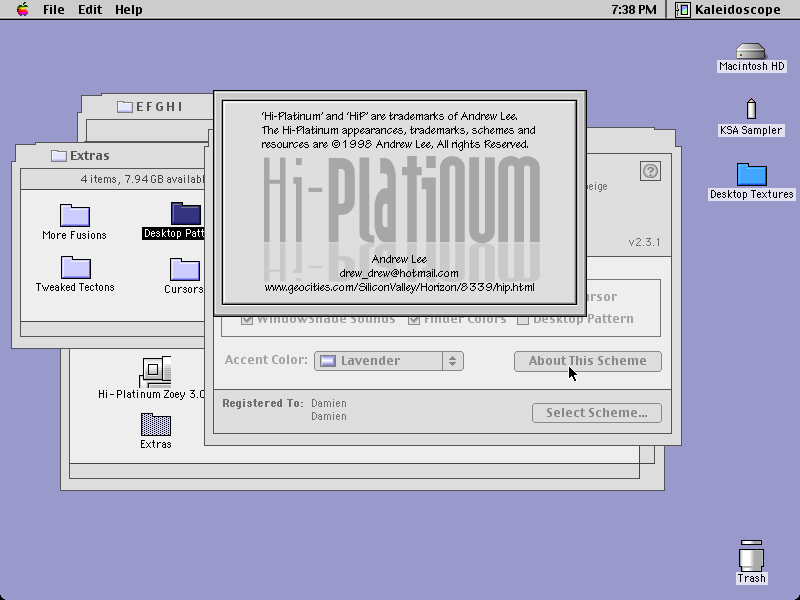Enable the Desktop Pattern checkbox
800x600 pixels.
click(x=522, y=320)
